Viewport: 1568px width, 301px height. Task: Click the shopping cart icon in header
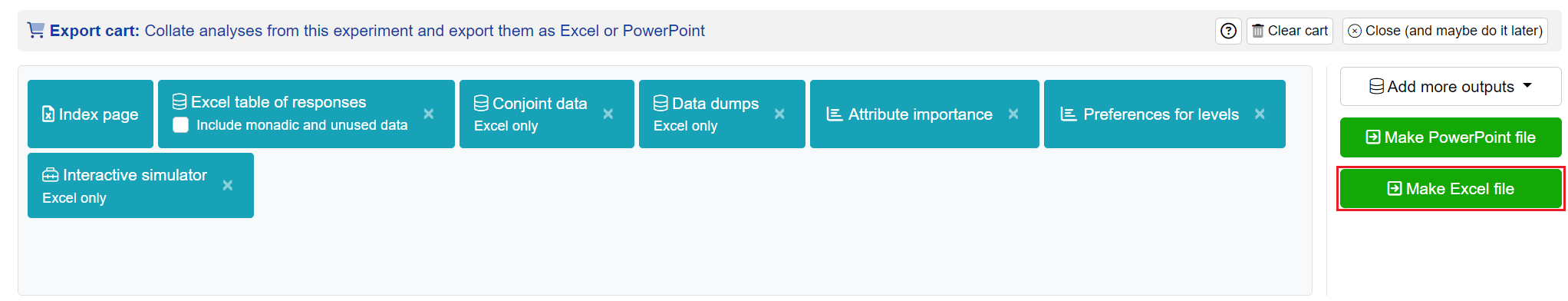pos(36,30)
